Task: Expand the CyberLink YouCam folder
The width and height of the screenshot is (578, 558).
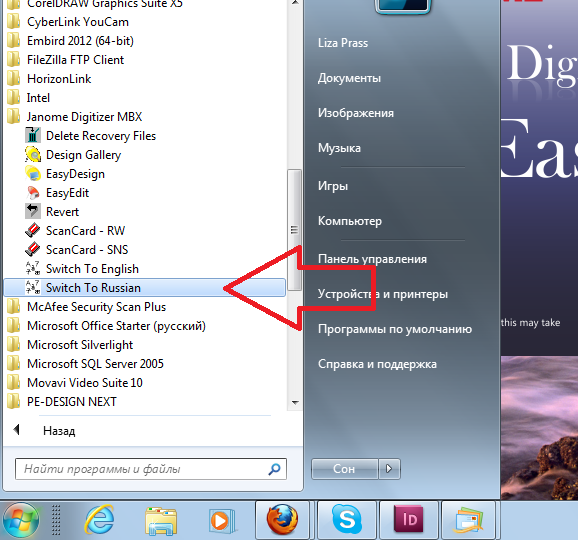Action: [x=68, y=22]
